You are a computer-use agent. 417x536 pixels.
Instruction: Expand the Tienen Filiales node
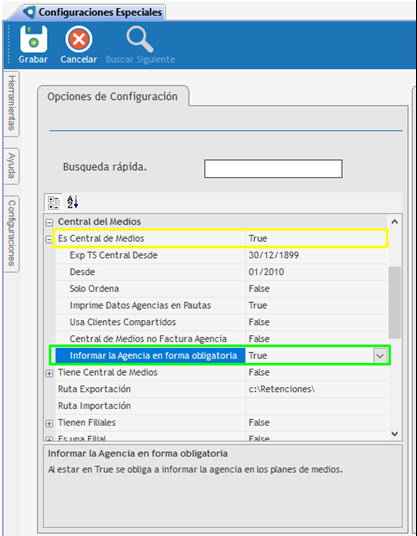(50, 424)
